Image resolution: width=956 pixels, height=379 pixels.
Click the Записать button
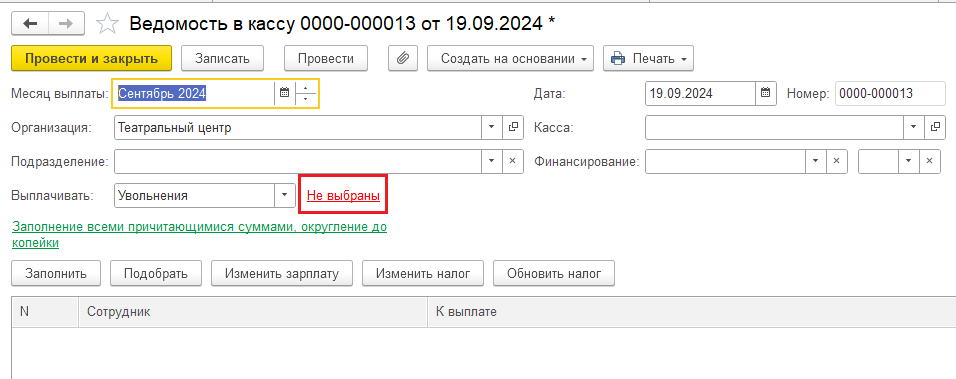point(223,59)
